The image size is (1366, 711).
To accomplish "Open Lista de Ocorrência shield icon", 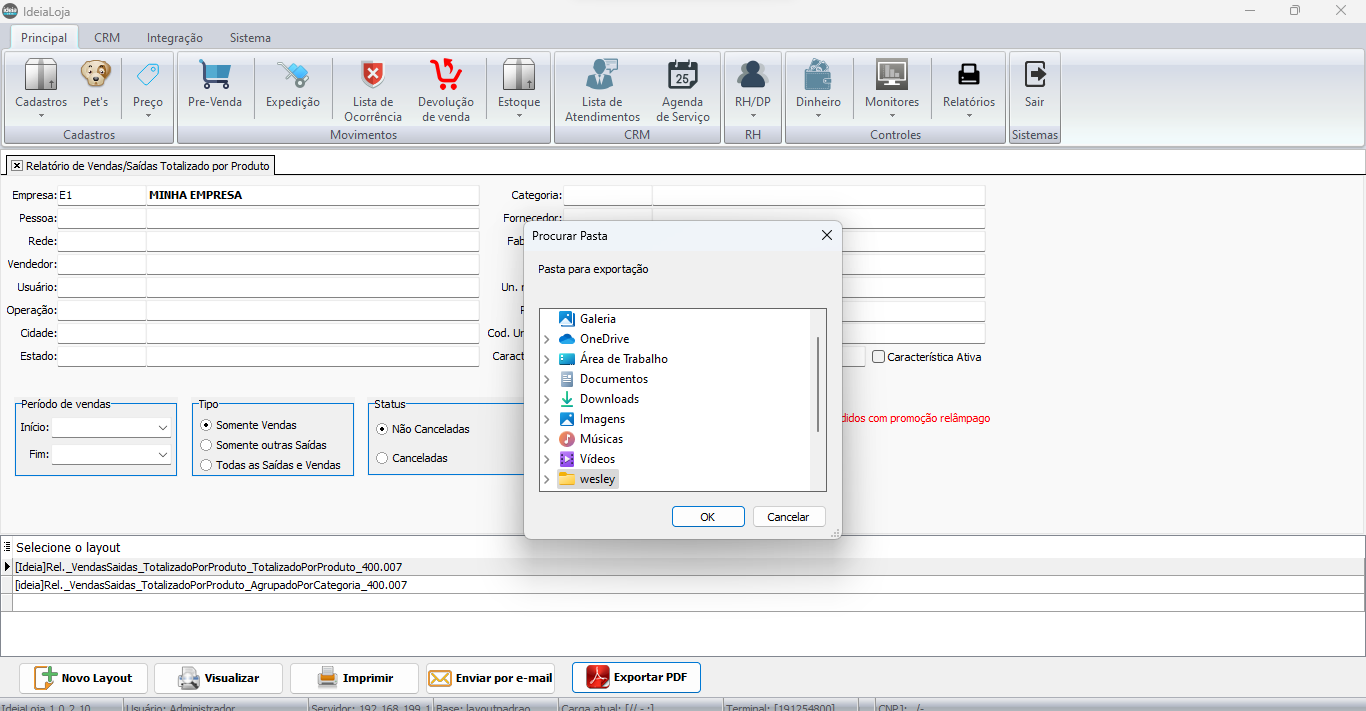I will click(x=372, y=76).
